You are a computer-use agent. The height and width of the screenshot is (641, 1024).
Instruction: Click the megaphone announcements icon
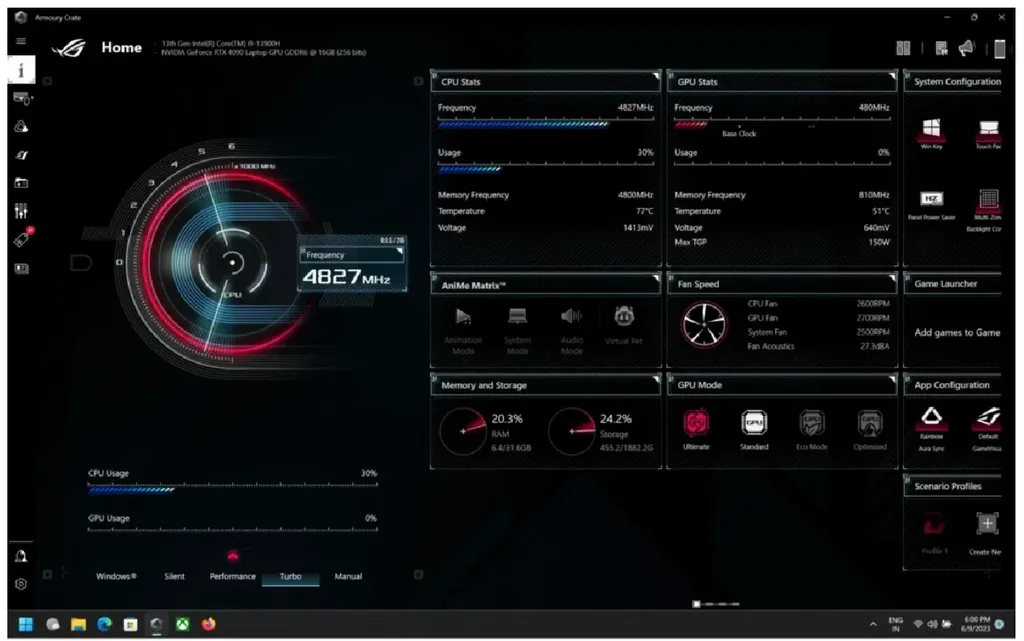pos(967,48)
